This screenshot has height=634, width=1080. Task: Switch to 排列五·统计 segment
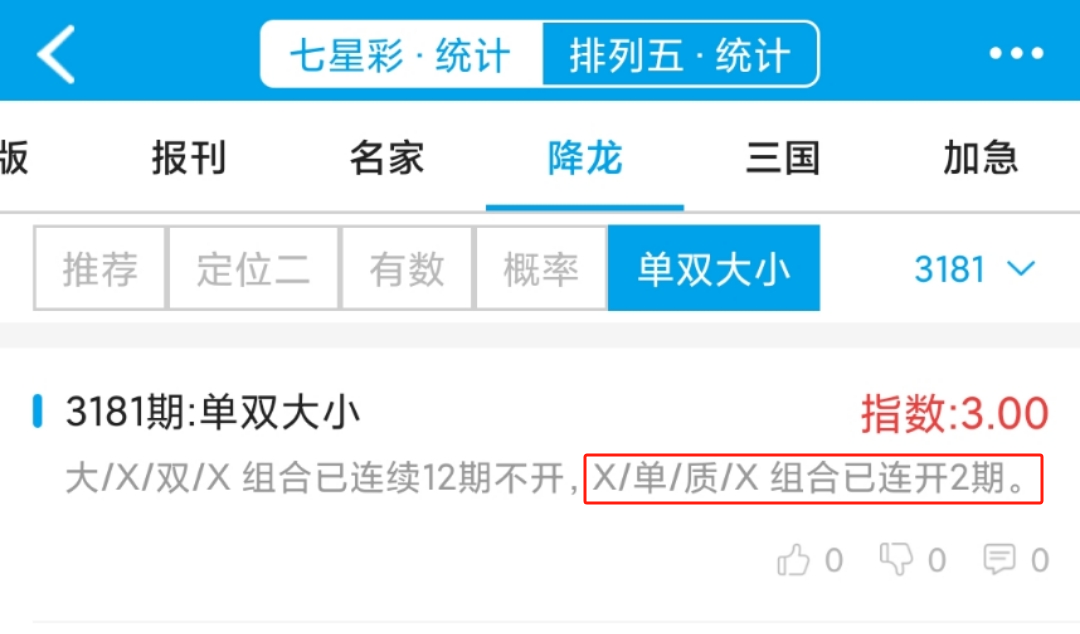[681, 54]
